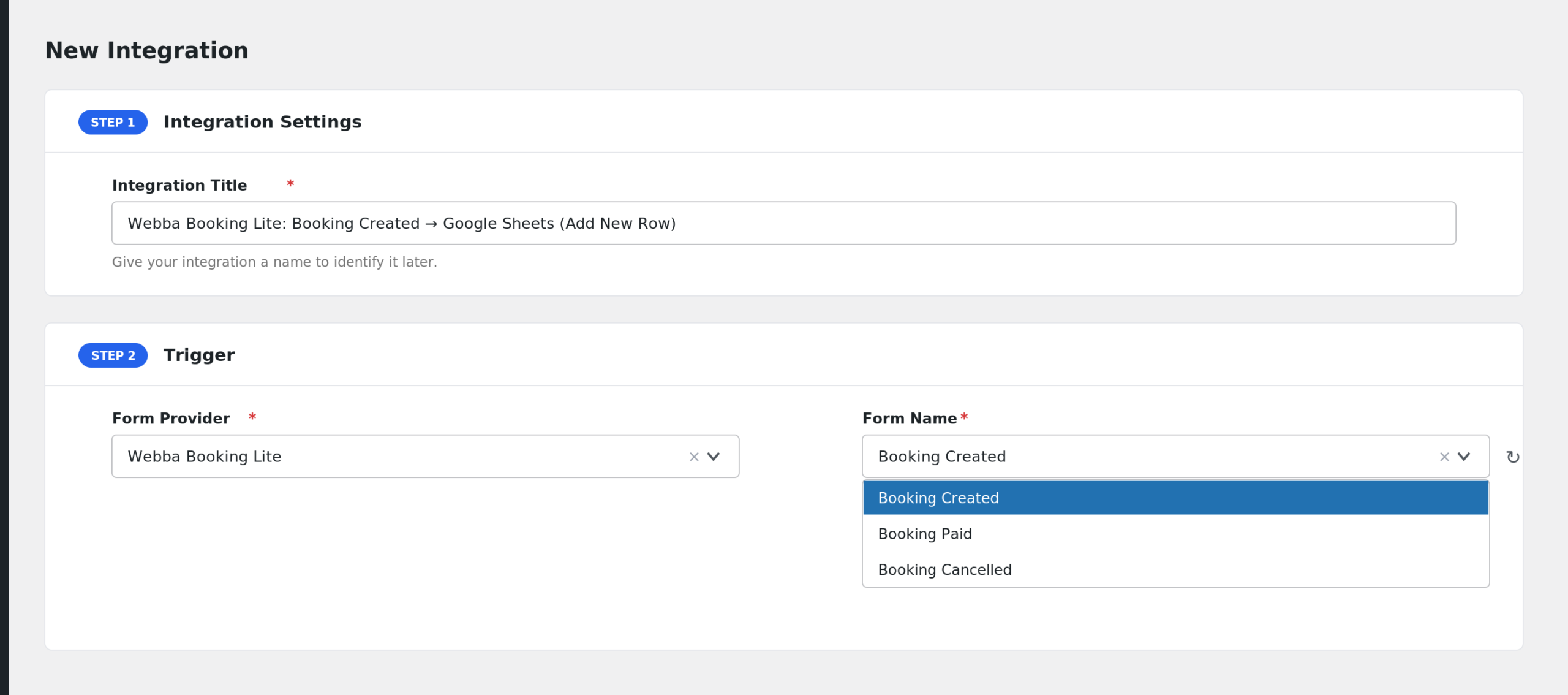The image size is (1568, 695).
Task: Expand the Form Provider dropdown arrow
Action: (714, 457)
